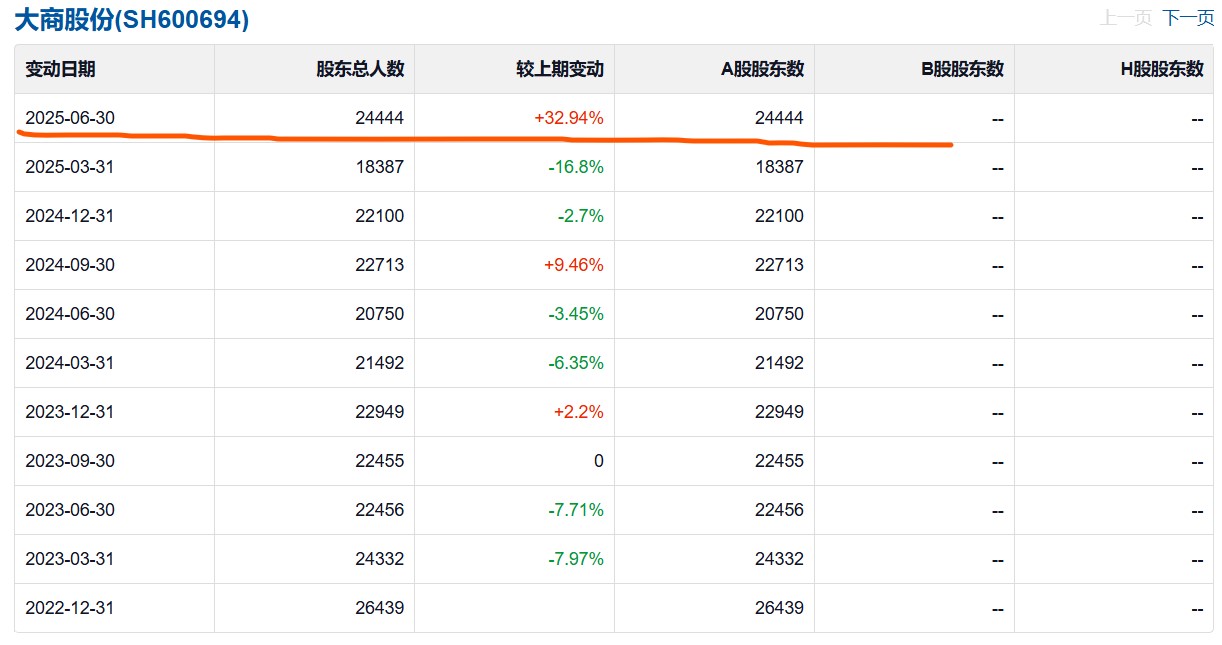Viewport: 1222px width, 645px height.
Task: Select the 2024-06-30 date cell
Action: pos(70,314)
